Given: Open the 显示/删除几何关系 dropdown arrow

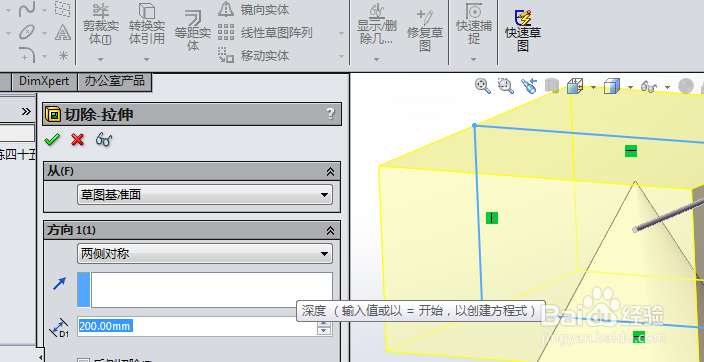Looking at the screenshot, I should pos(376,59).
